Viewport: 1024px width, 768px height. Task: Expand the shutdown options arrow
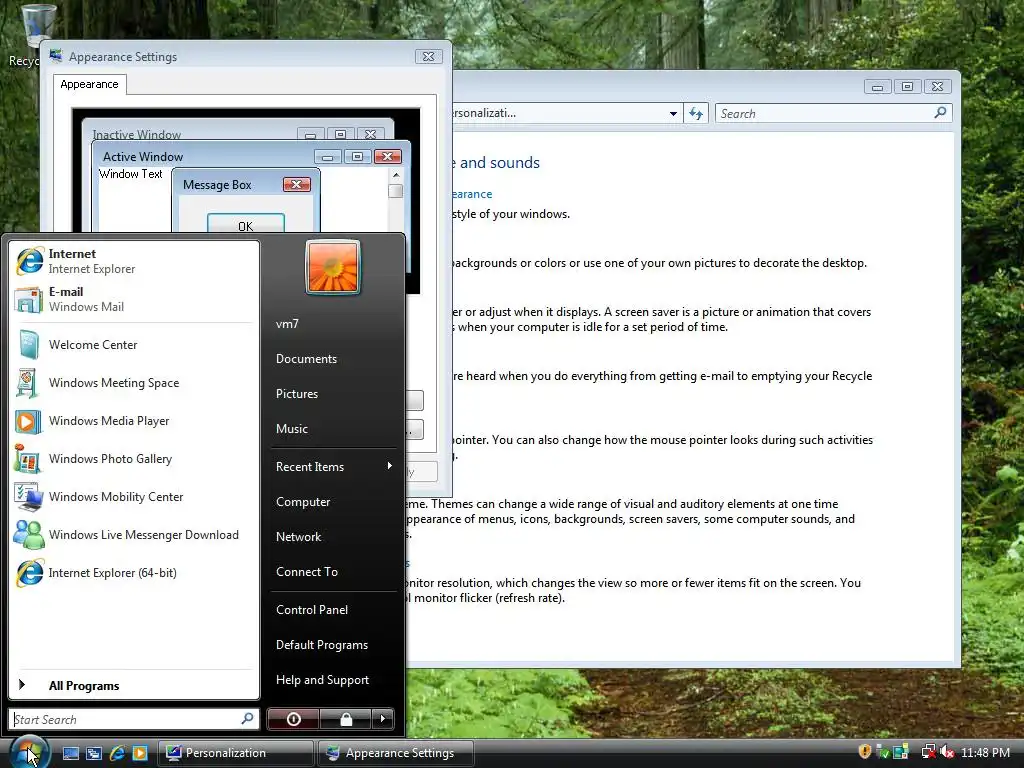(x=383, y=719)
